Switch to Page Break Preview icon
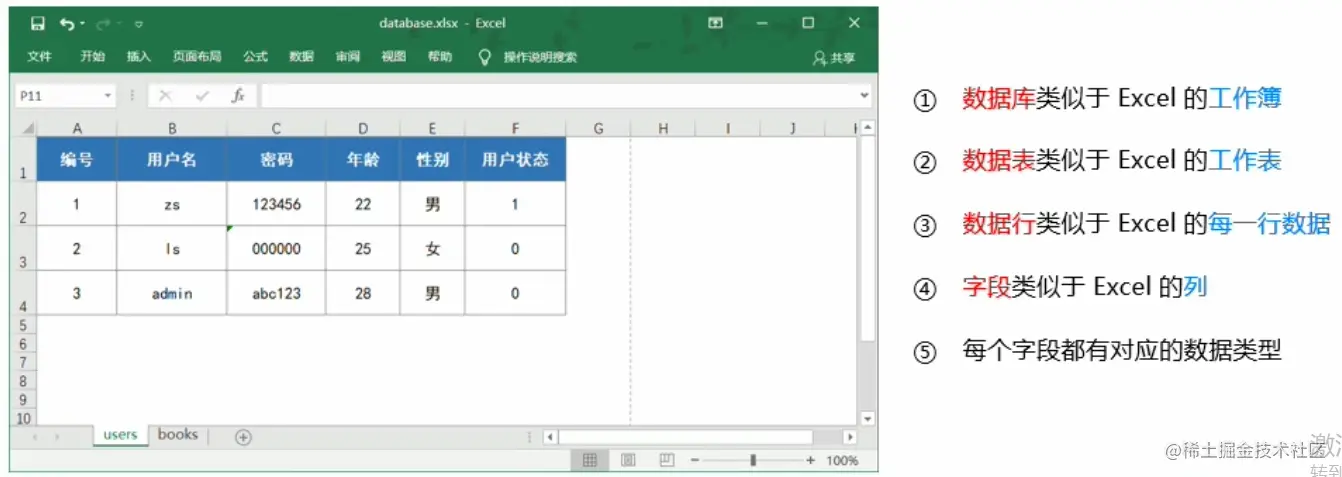The height and width of the screenshot is (477, 1342). 666,460
